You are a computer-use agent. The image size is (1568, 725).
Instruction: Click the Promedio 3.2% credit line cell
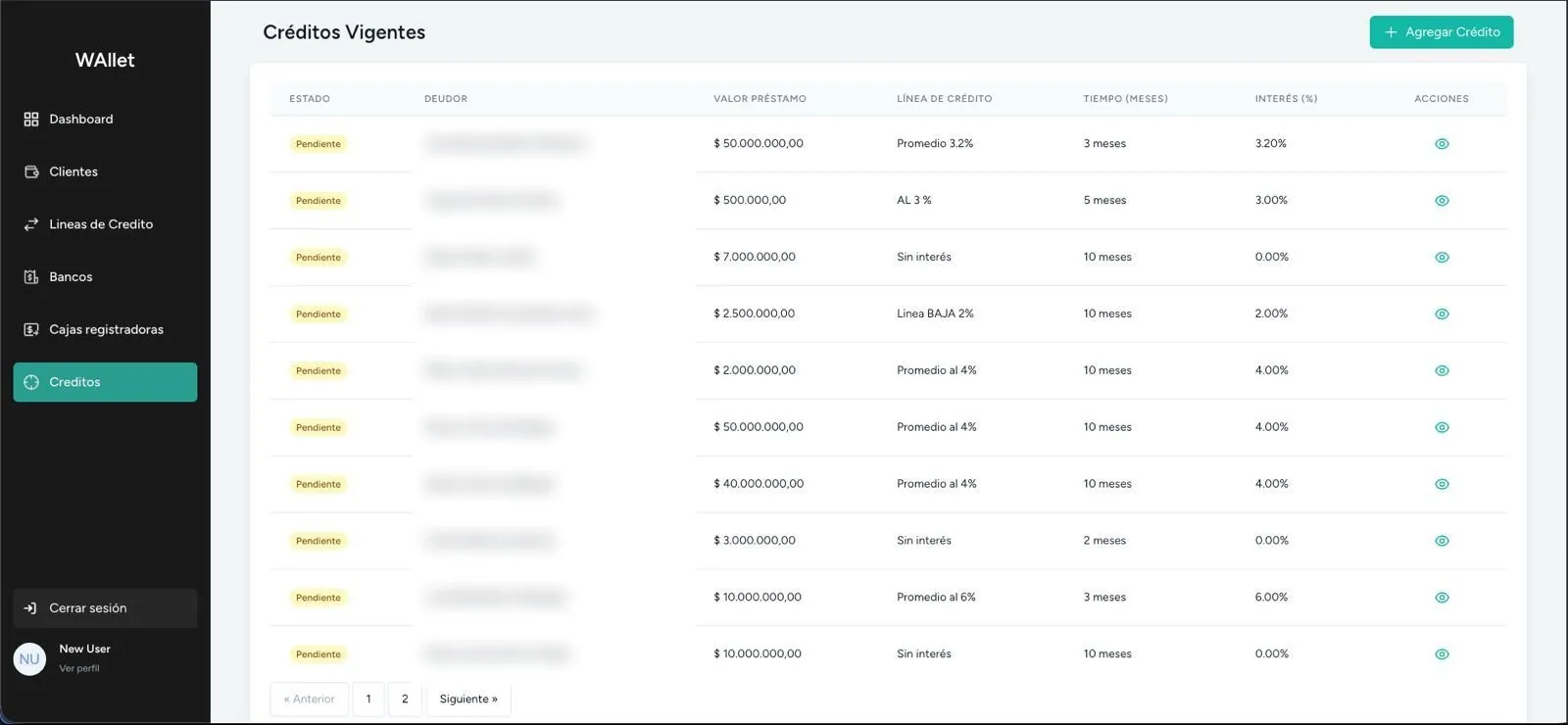pyautogui.click(x=935, y=143)
